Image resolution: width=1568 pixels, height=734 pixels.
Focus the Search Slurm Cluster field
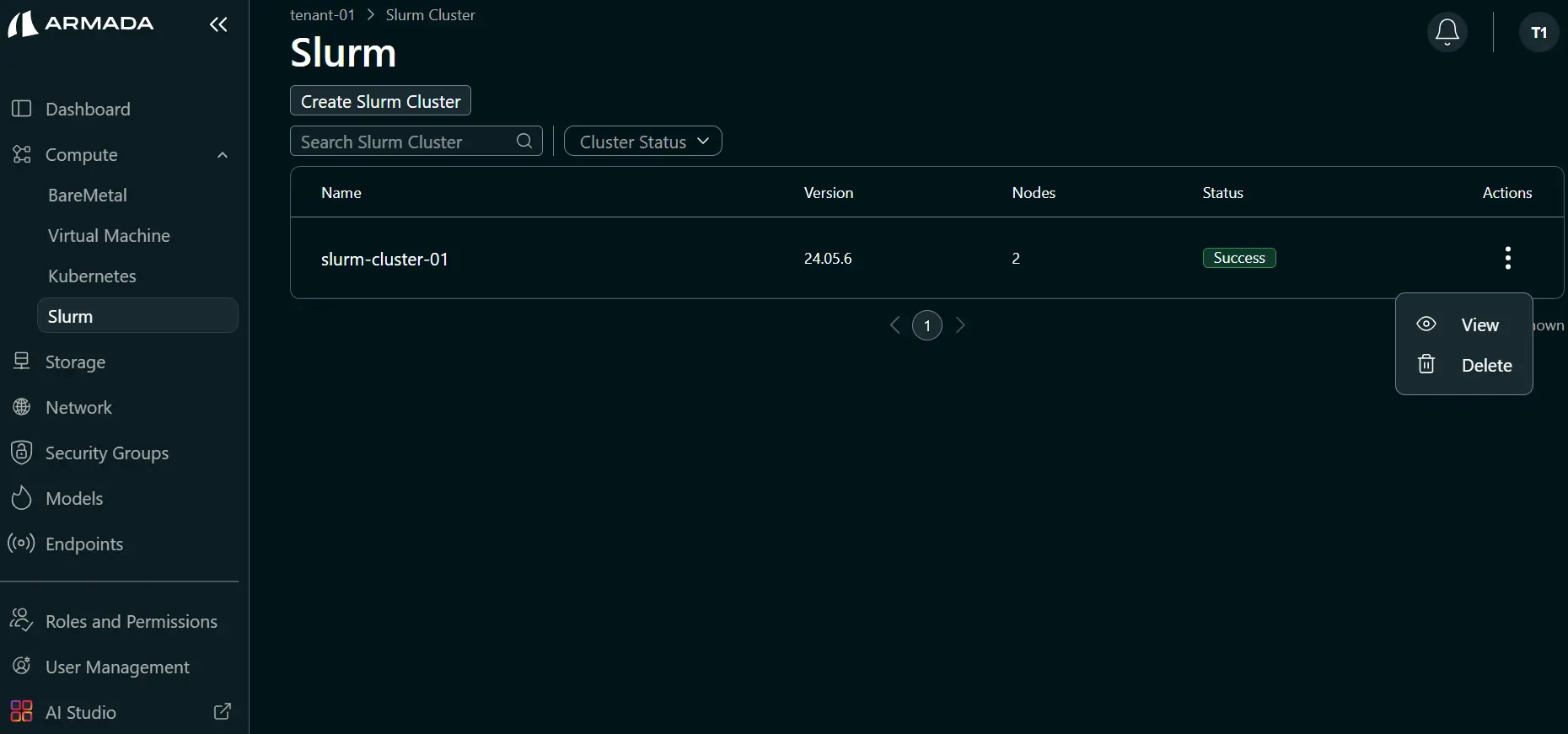(x=416, y=141)
